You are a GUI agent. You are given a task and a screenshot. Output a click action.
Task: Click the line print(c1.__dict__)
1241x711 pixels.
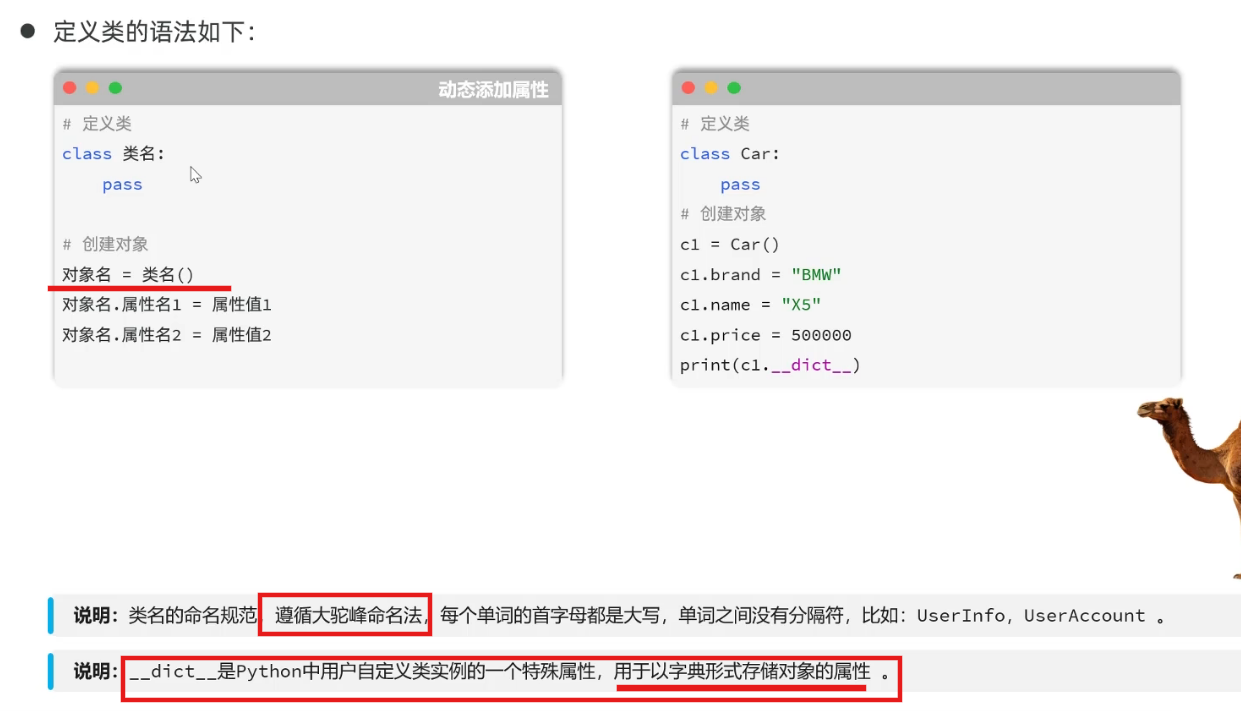pyautogui.click(x=770, y=365)
